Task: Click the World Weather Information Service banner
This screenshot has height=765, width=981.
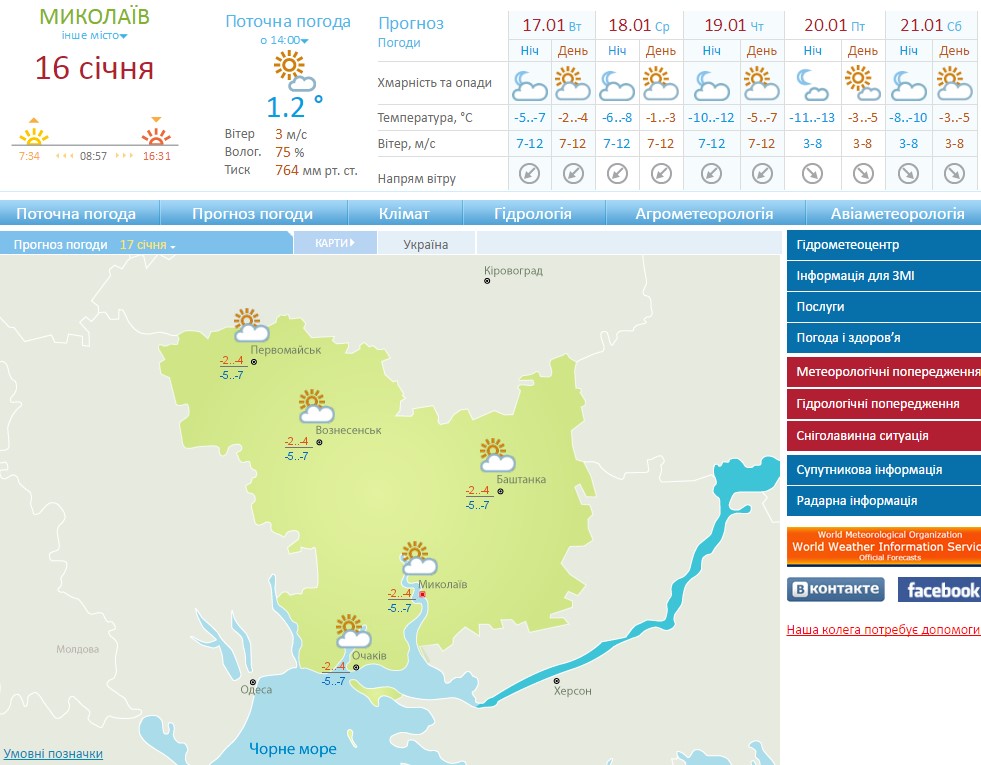Action: (x=884, y=545)
